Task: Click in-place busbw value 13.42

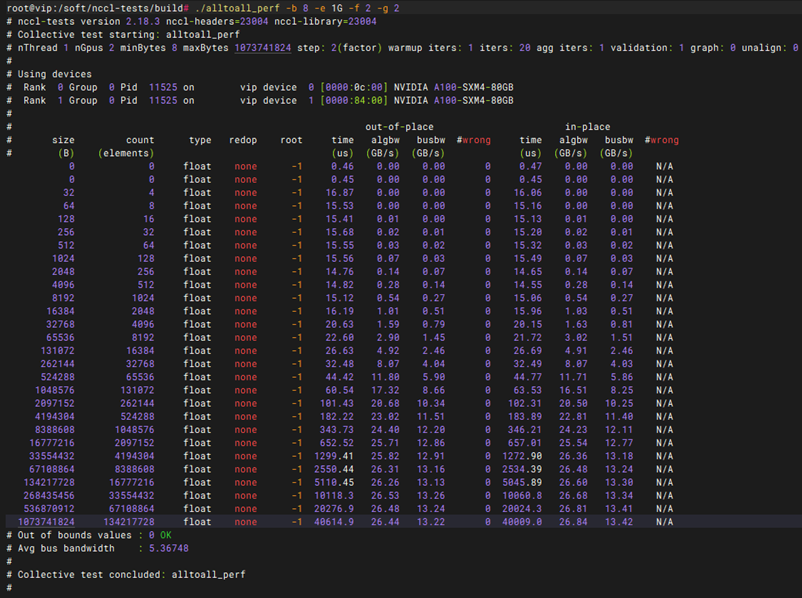Action: [619, 522]
